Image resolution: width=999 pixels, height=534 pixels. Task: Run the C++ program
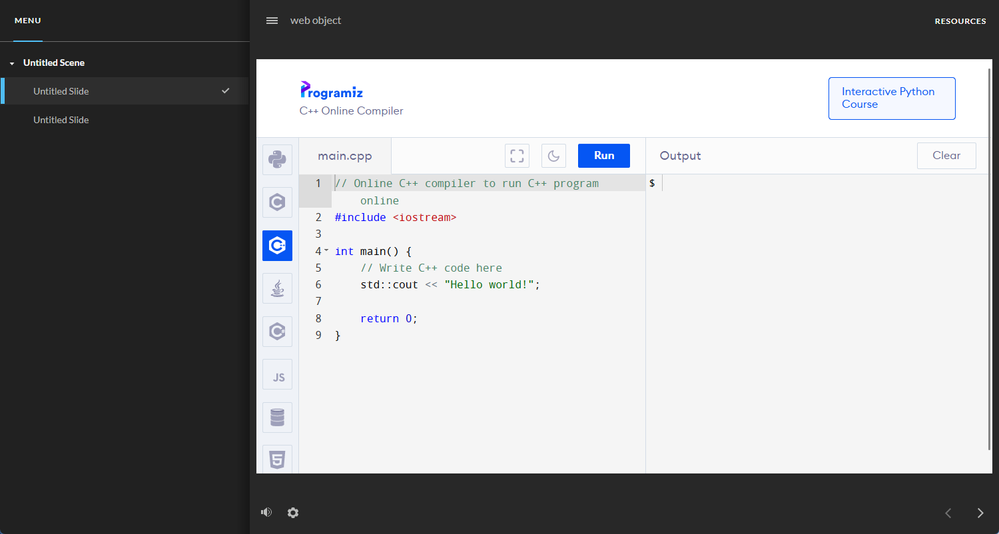point(604,155)
